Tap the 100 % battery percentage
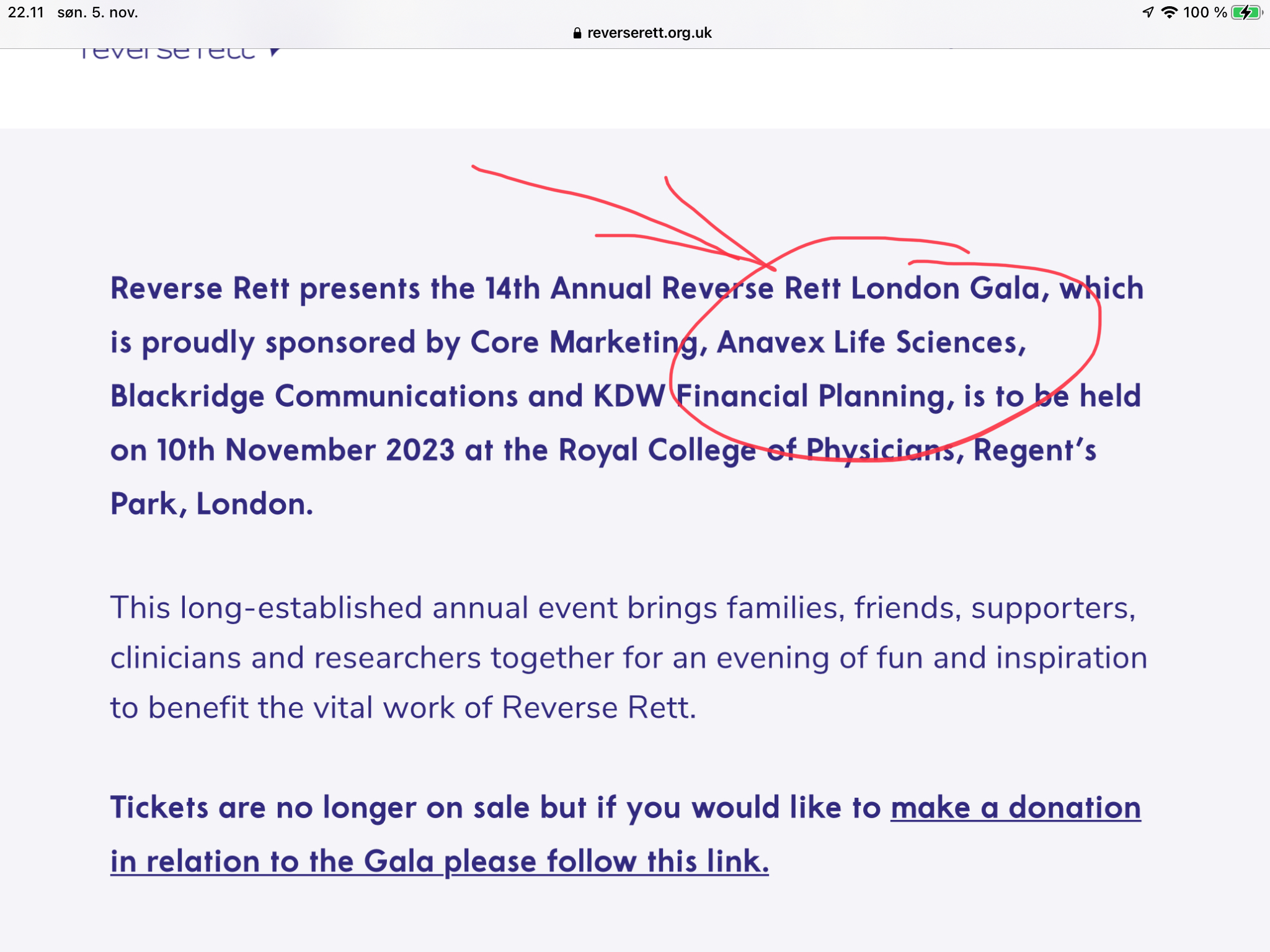Screen dimensions: 1270x952 tap(1205, 12)
